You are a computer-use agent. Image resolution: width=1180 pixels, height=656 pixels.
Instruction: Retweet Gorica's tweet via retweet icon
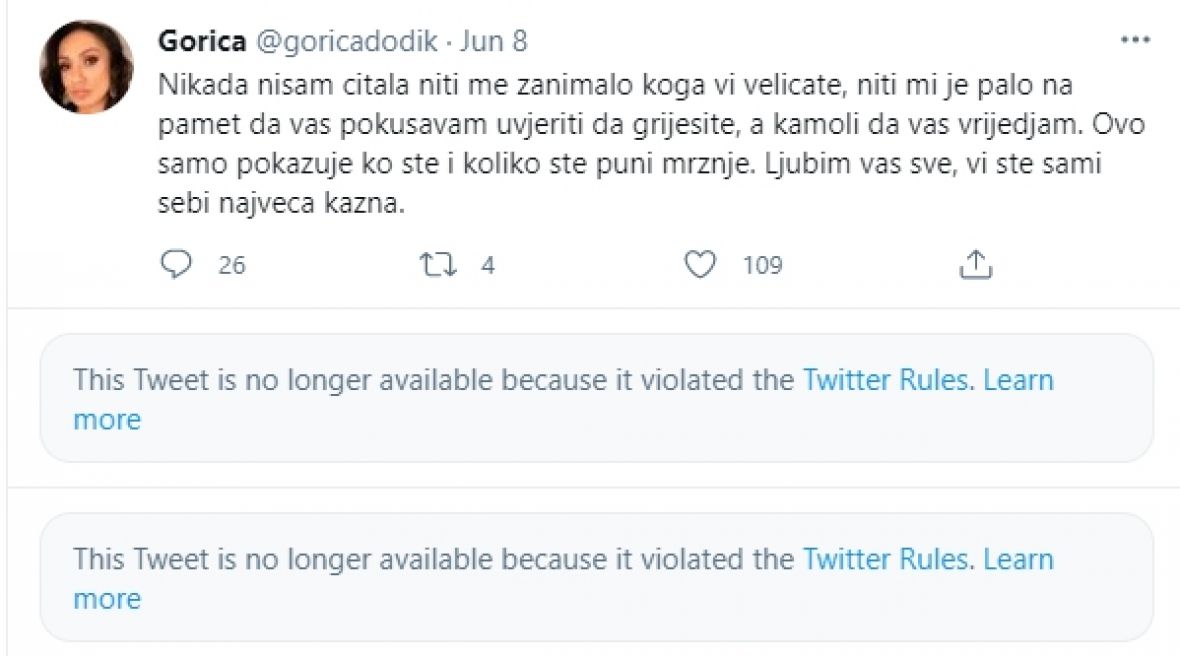pos(437,264)
